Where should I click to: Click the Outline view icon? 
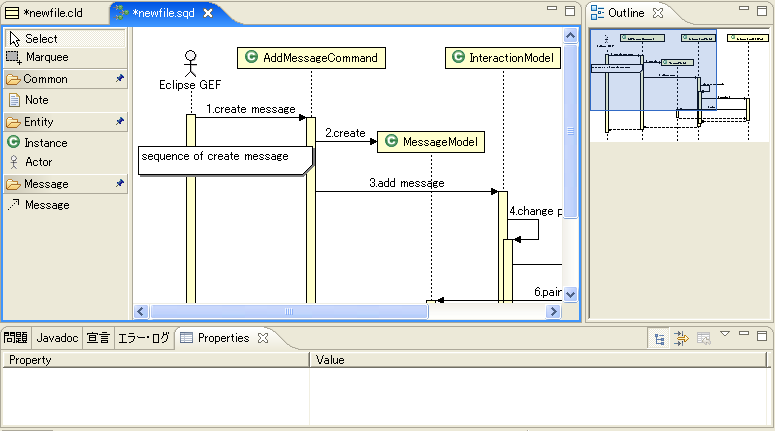597,13
